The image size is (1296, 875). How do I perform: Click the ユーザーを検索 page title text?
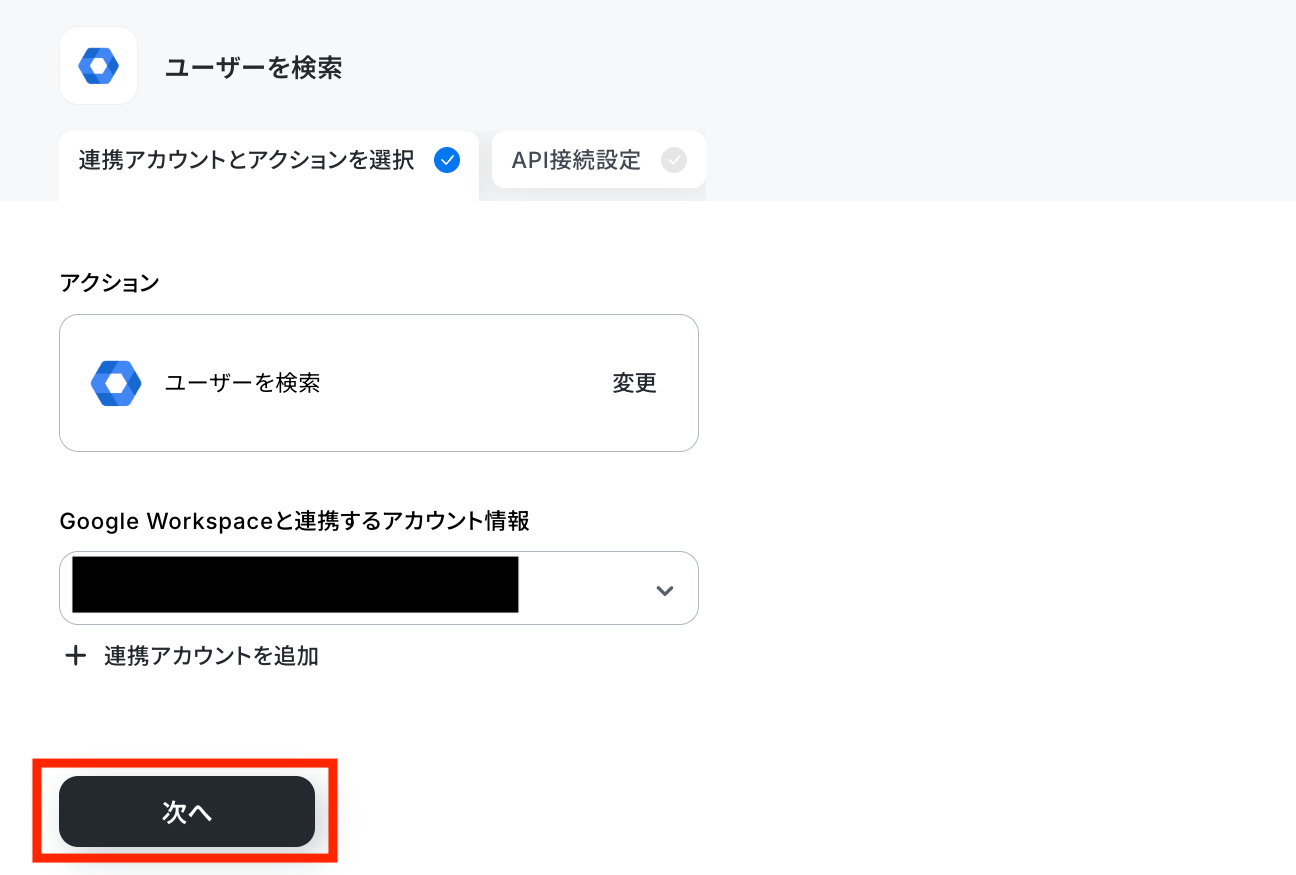coord(253,67)
